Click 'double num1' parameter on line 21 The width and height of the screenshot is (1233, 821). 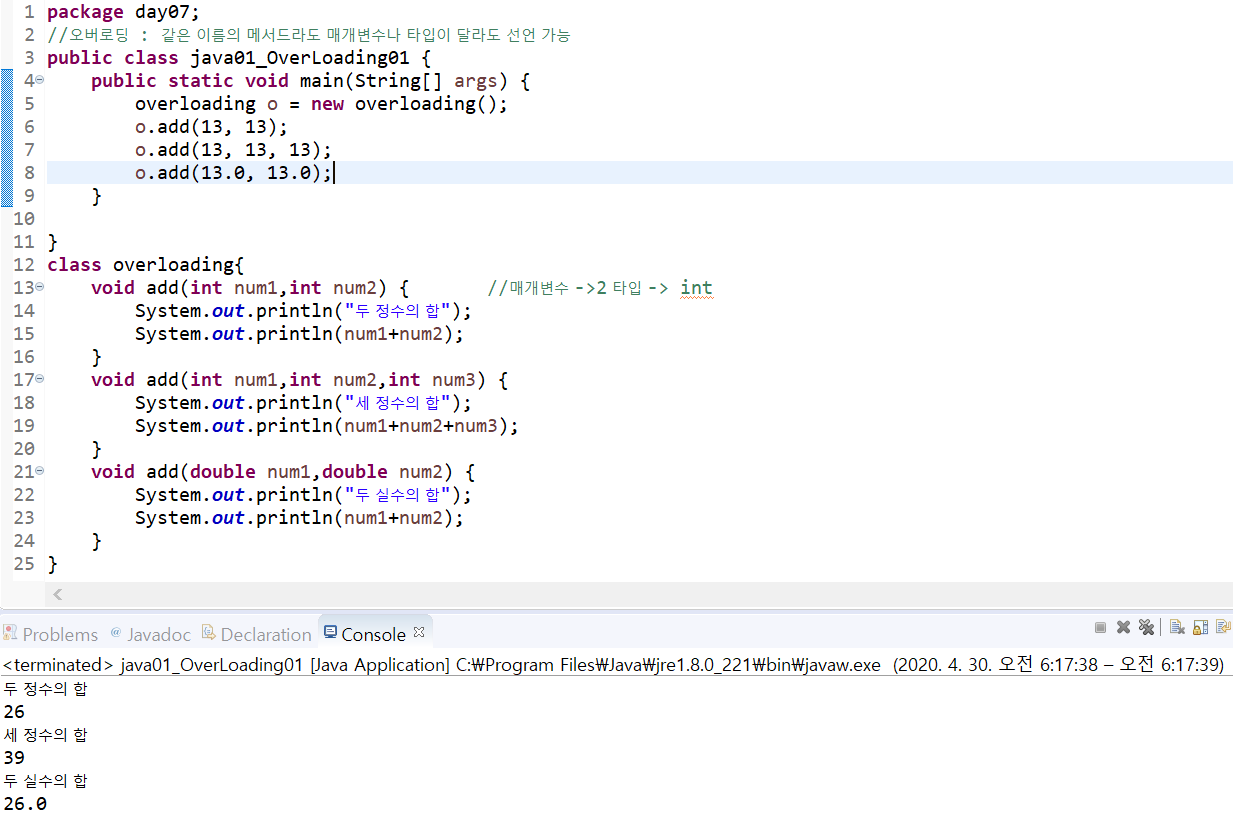pos(250,472)
